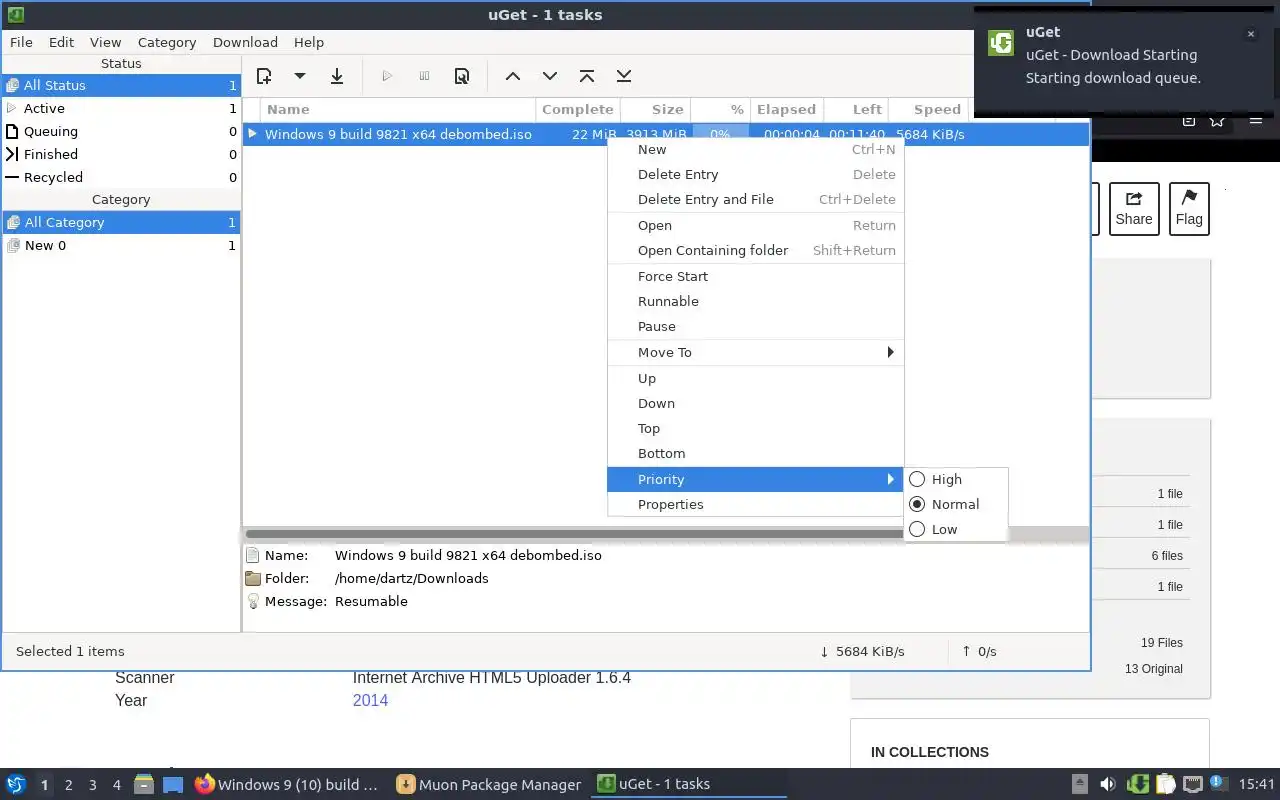Switch to Muon Package Manager taskbar window
The image size is (1280, 800).
coord(488,784)
